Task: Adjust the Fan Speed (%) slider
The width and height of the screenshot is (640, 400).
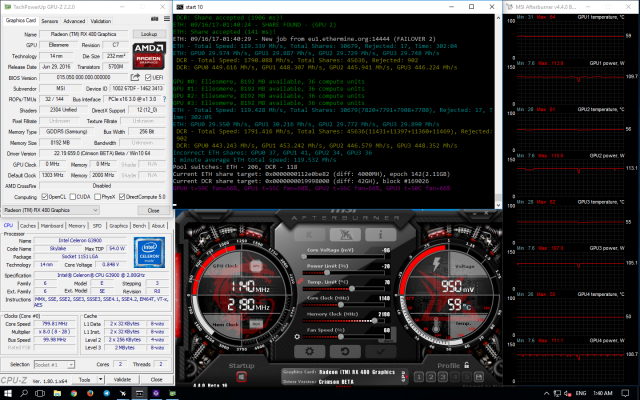Action: tap(344, 337)
